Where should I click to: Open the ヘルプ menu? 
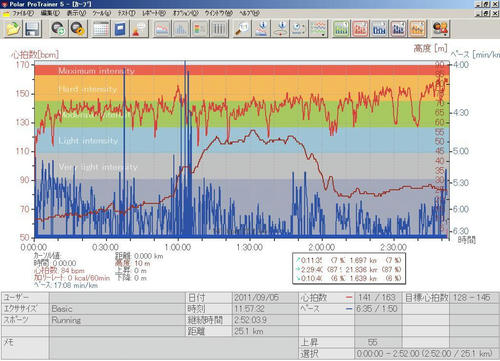249,13
